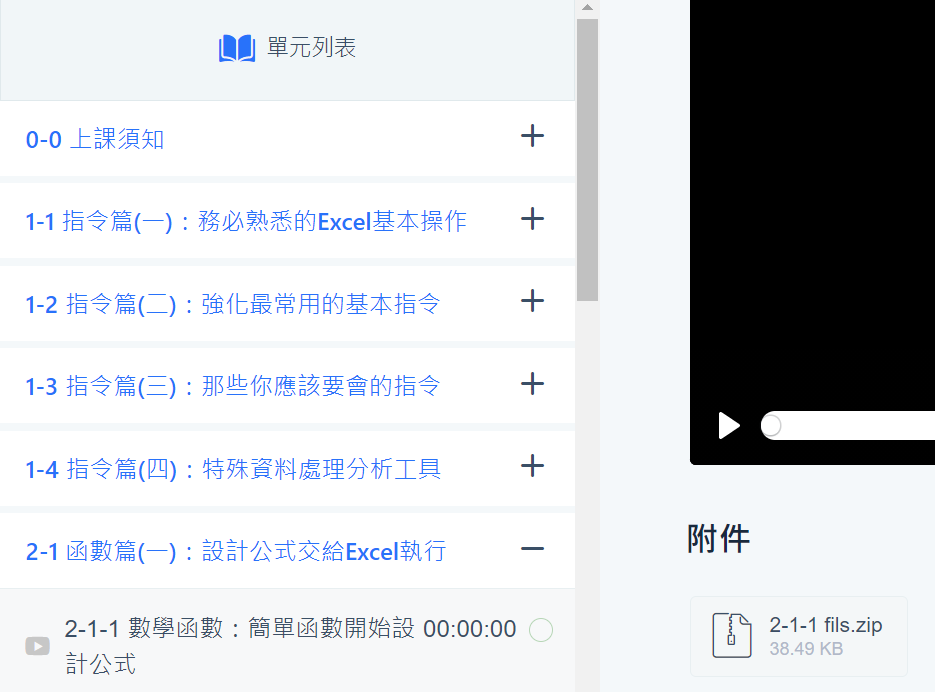Expand the 1-1 指令篇(一) section plus icon

point(532,219)
